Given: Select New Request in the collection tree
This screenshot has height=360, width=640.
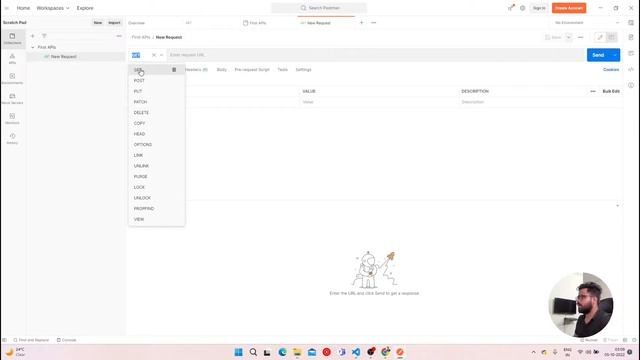Looking at the screenshot, I should (64, 57).
